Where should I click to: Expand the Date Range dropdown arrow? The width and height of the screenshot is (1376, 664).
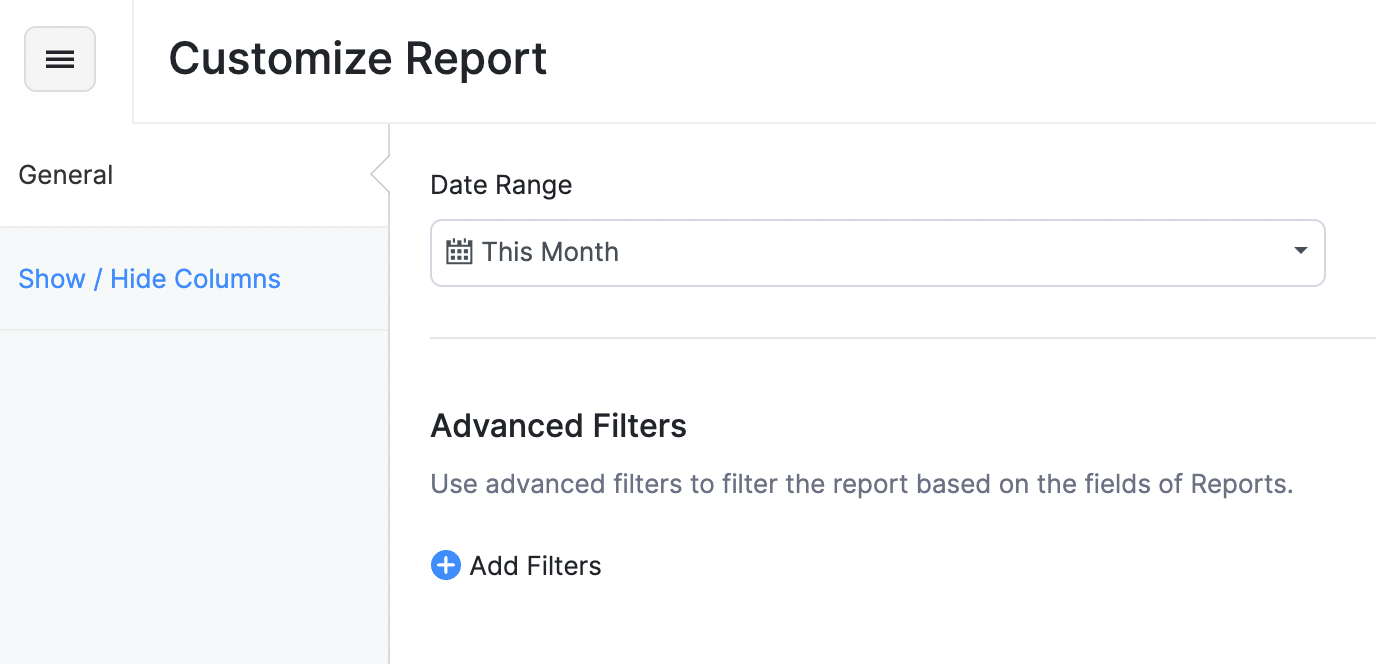pos(1300,251)
